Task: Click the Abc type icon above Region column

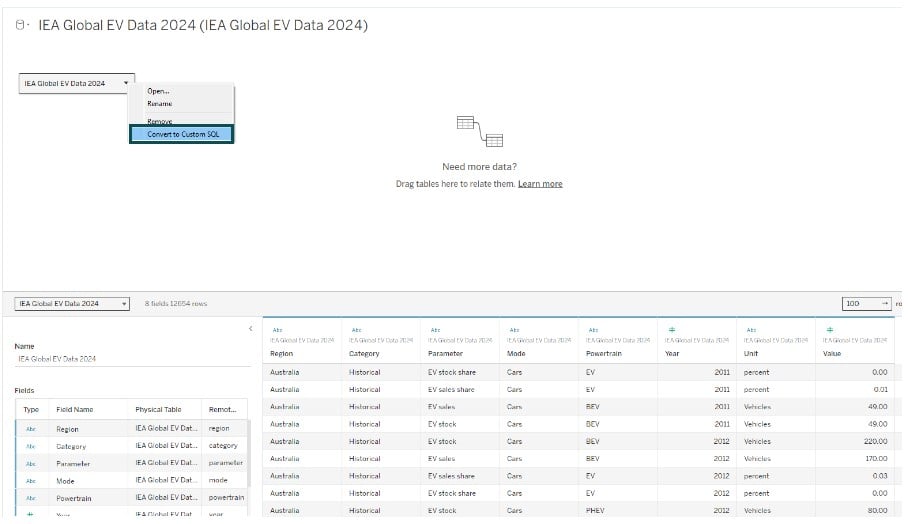Action: (x=277, y=330)
